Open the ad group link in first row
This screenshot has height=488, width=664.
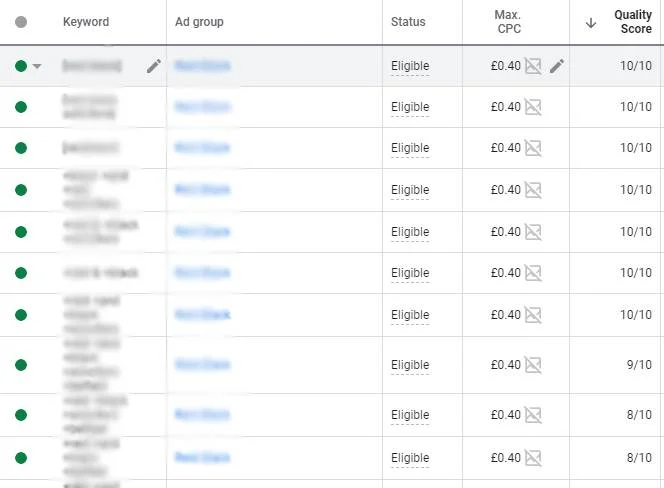coord(201,66)
